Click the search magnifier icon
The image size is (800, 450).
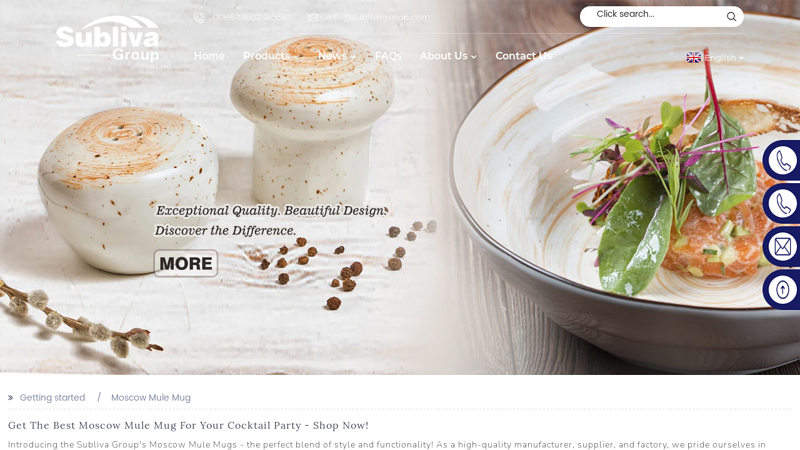(731, 16)
